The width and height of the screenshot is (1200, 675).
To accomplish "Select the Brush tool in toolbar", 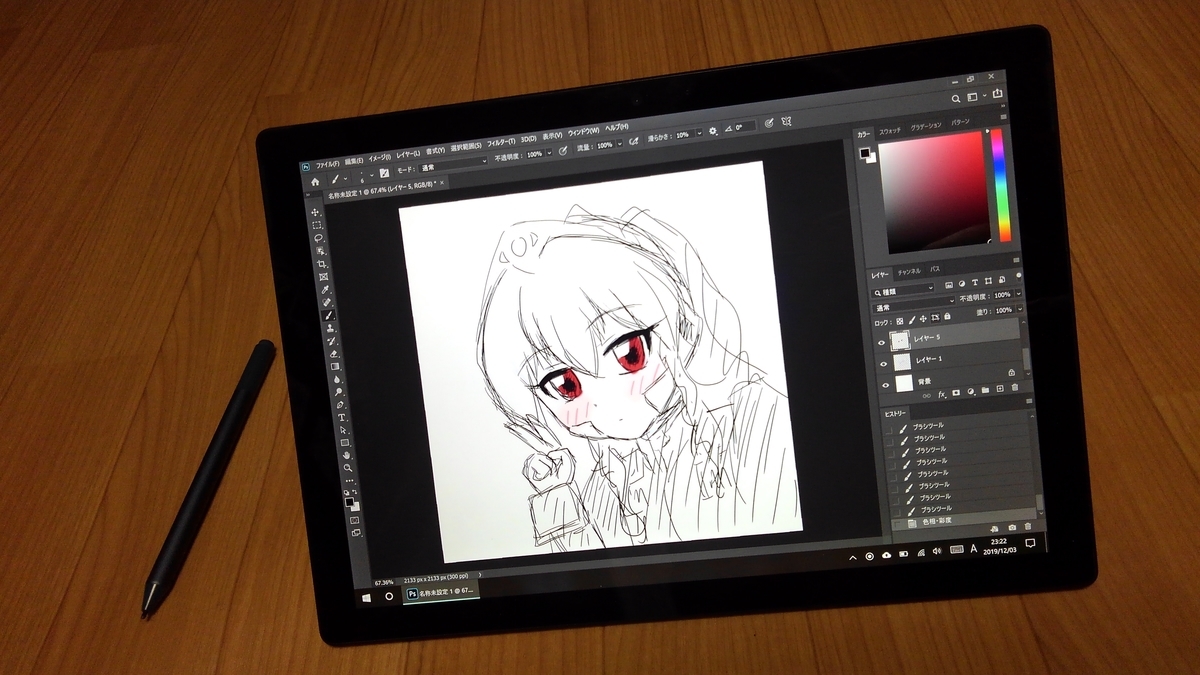I will pyautogui.click(x=328, y=315).
